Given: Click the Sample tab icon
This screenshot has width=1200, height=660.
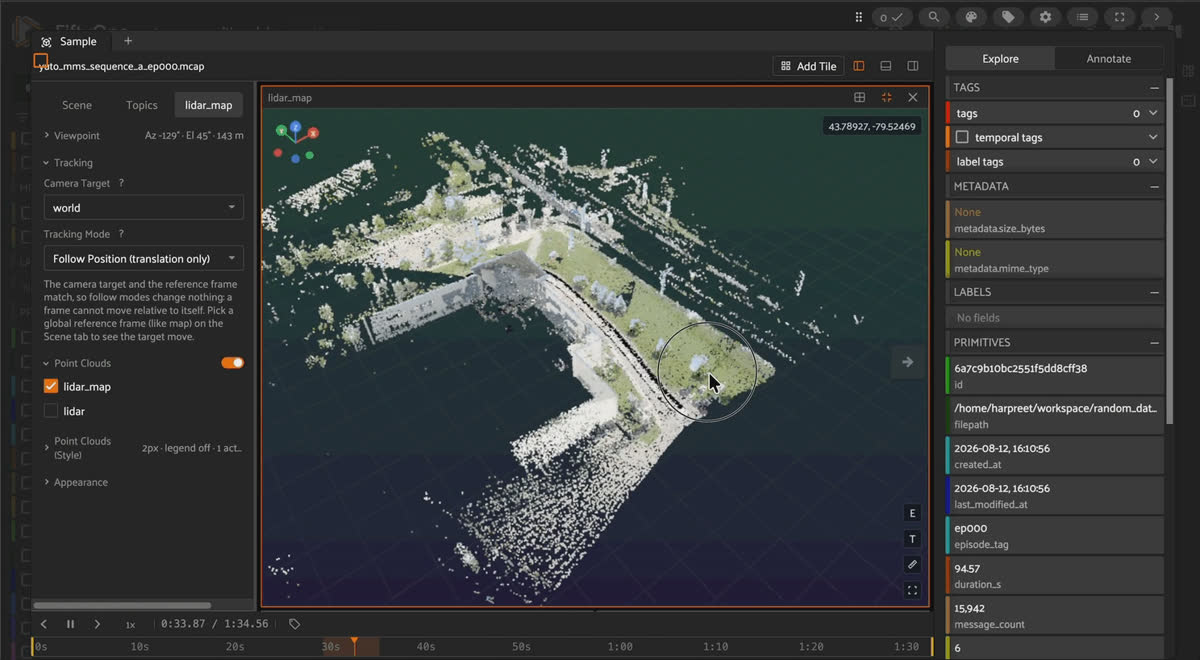Looking at the screenshot, I should pyautogui.click(x=46, y=42).
